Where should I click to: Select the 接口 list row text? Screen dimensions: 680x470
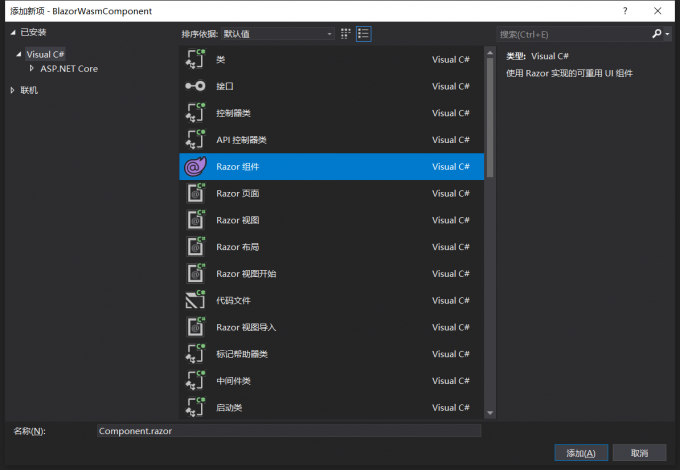point(225,86)
